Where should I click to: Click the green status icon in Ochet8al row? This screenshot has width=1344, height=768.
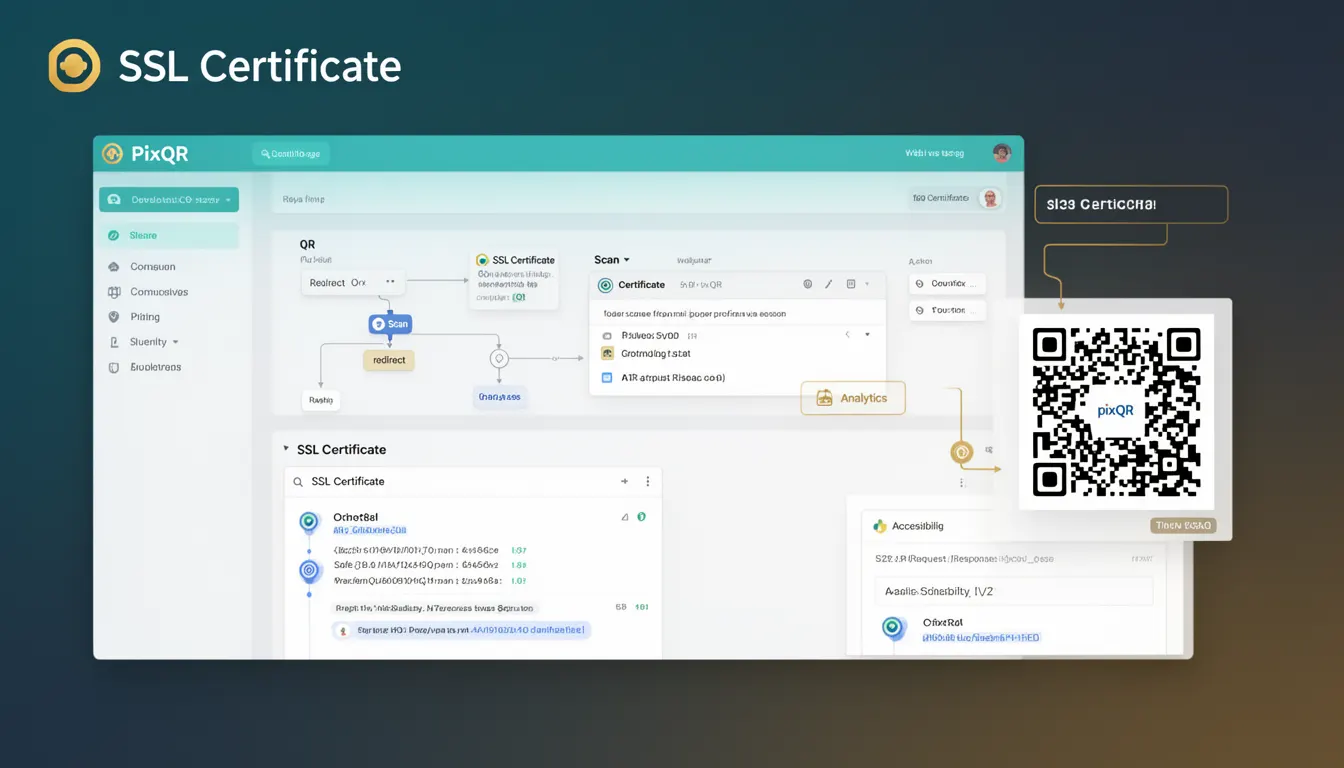tap(641, 518)
